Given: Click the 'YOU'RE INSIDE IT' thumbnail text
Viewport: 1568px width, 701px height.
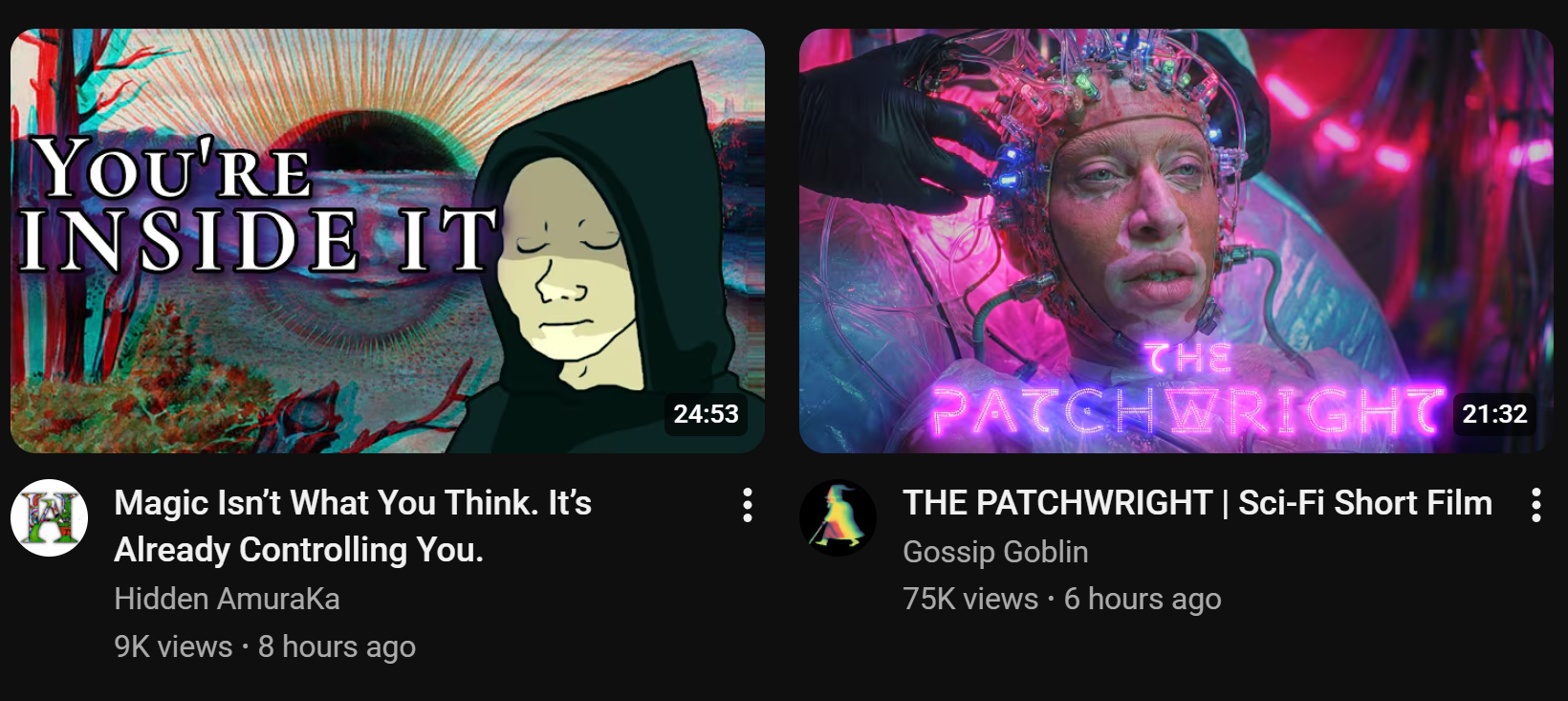Looking at the screenshot, I should pos(258,204).
